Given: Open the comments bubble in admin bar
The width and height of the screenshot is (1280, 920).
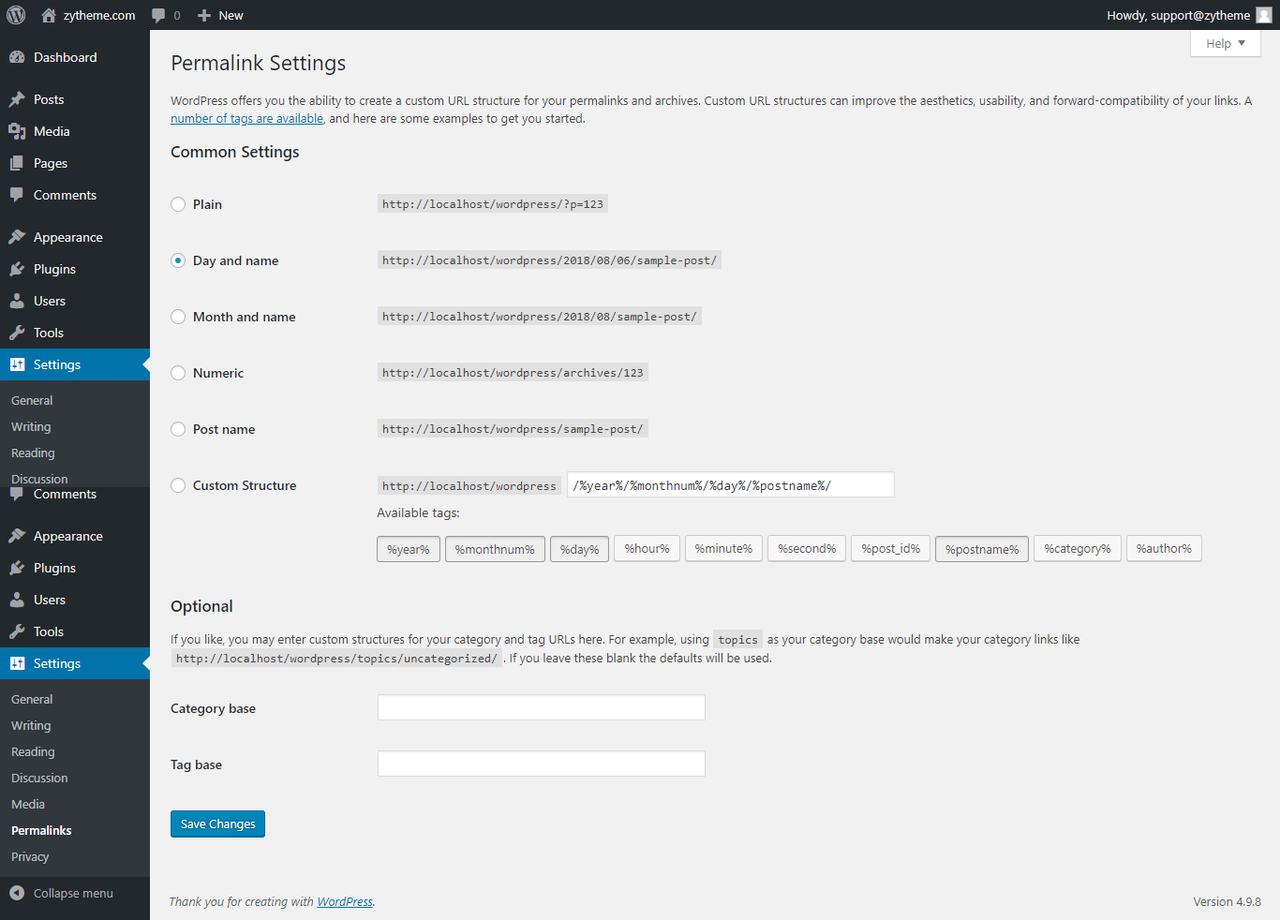Looking at the screenshot, I should click(x=166, y=15).
